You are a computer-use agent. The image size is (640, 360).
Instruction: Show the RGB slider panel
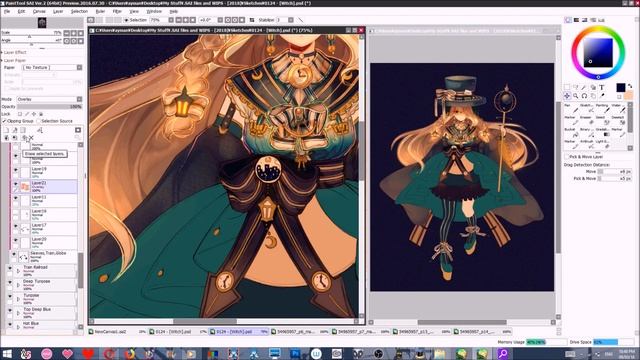576,20
